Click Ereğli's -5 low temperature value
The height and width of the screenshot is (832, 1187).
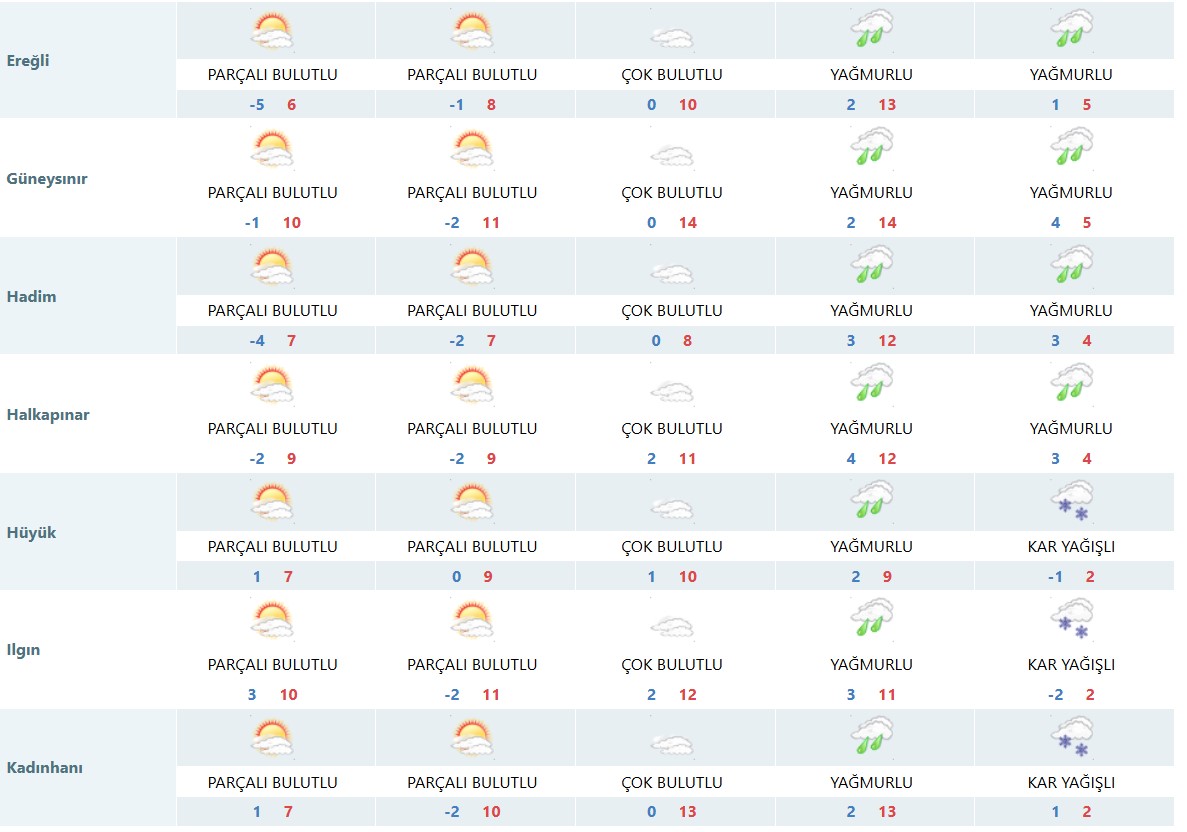(x=257, y=105)
